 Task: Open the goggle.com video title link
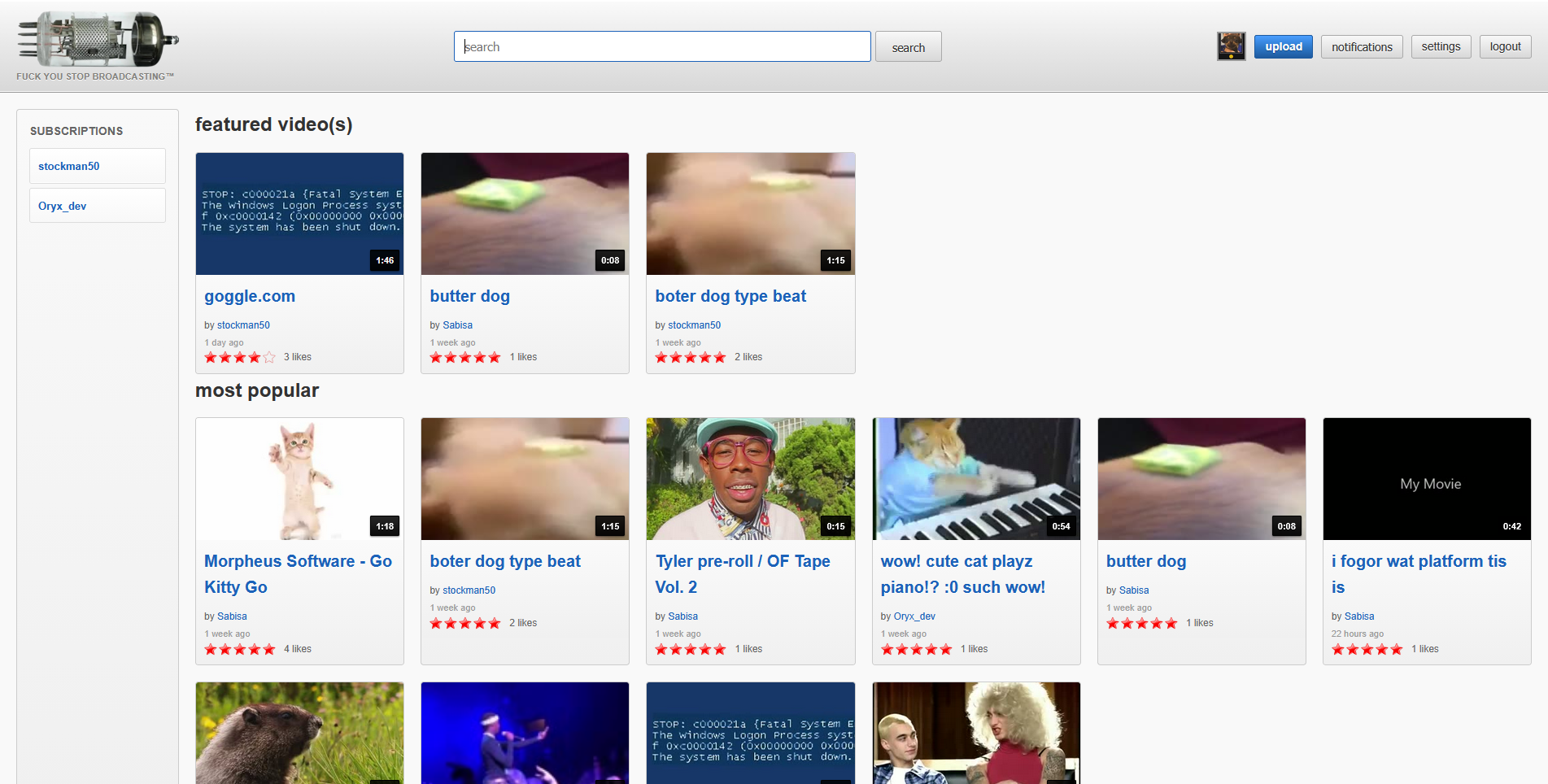(x=250, y=296)
